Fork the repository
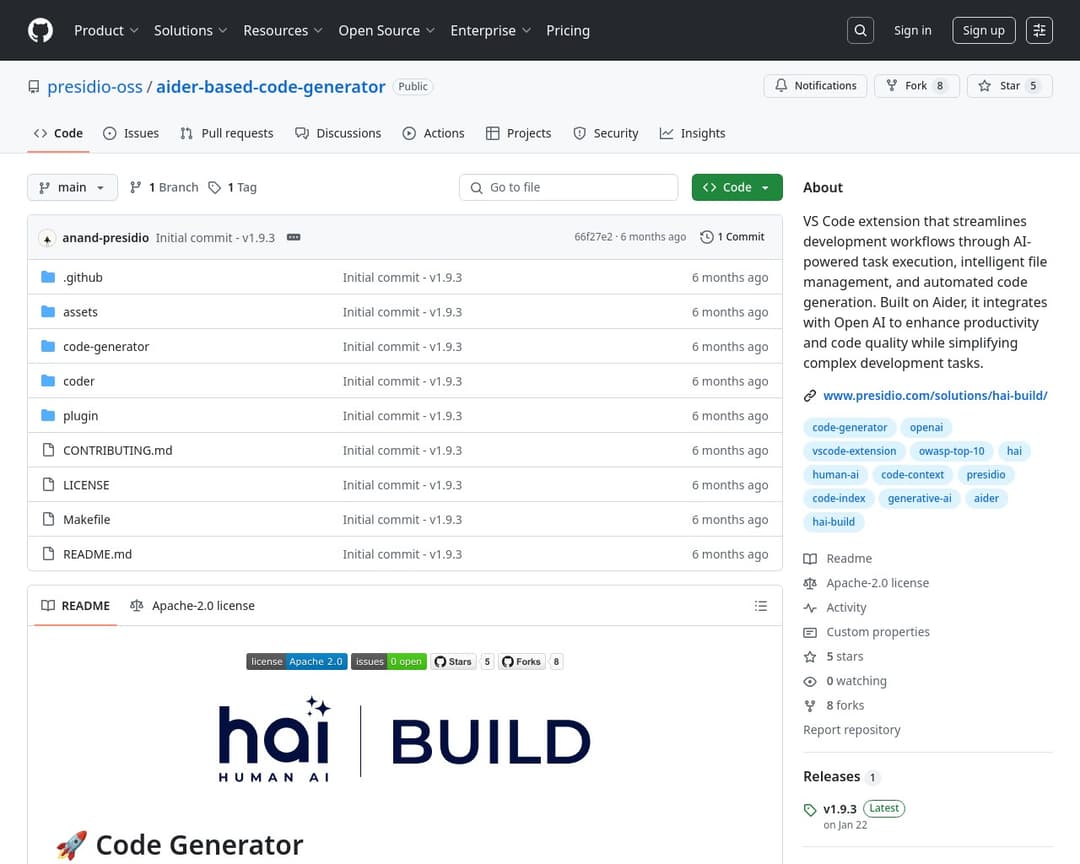The height and width of the screenshot is (864, 1080). [x=916, y=85]
